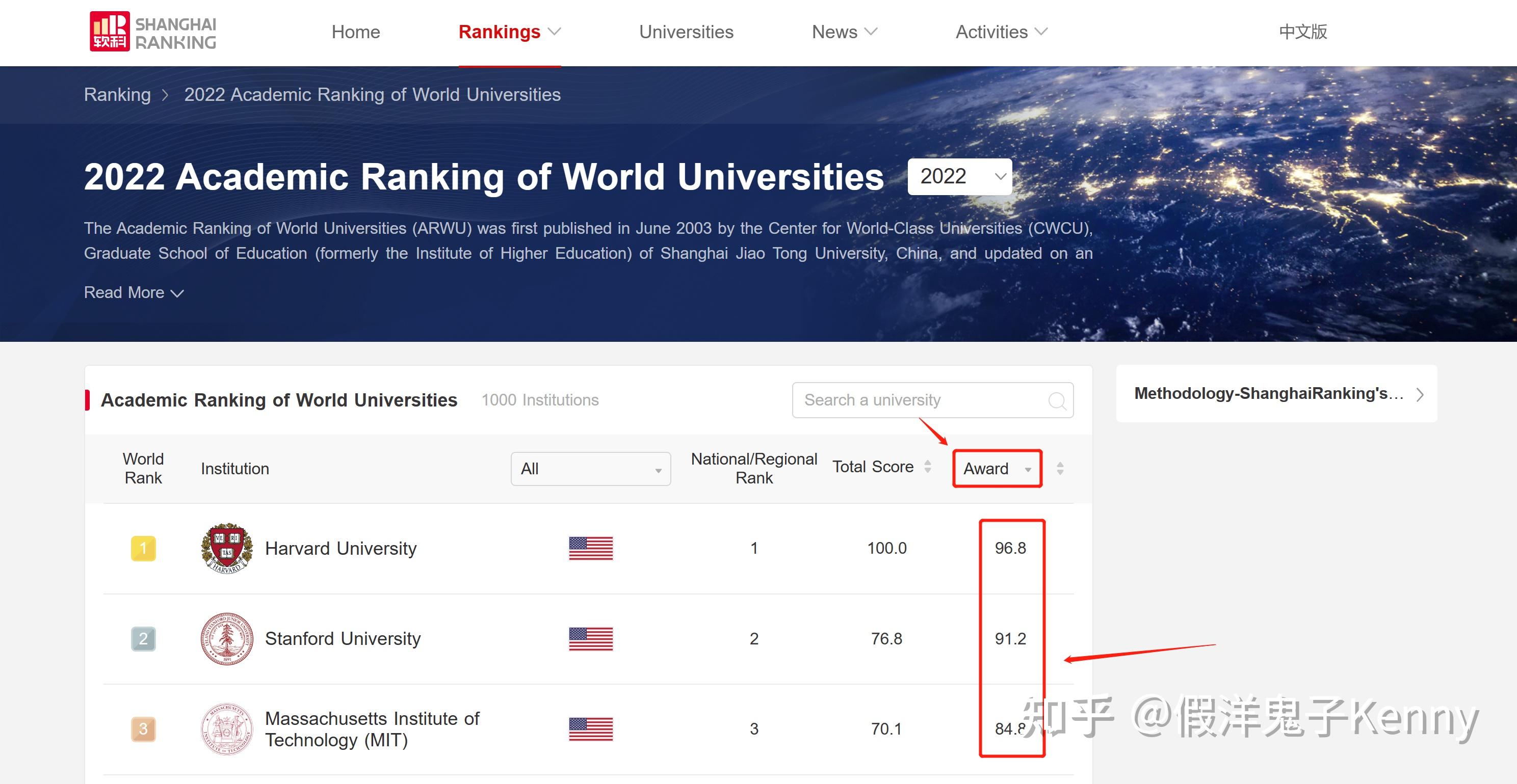Screen dimensions: 1517x784
Task: Open the Award indicator dropdown
Action: [x=997, y=469]
